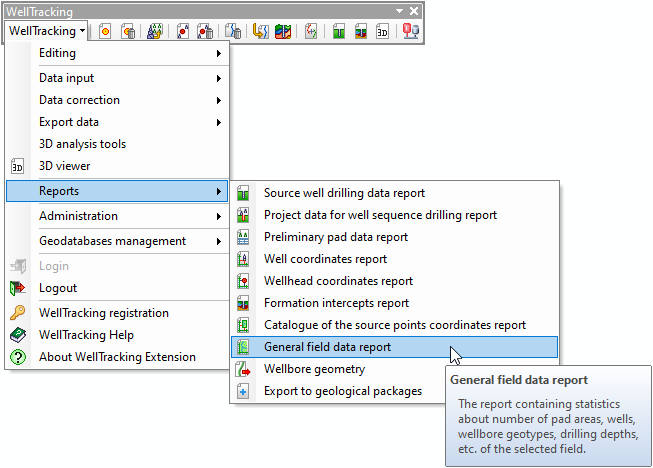Image resolution: width=653 pixels, height=468 pixels.
Task: Expand the Administration submenu arrow
Action: coord(219,217)
